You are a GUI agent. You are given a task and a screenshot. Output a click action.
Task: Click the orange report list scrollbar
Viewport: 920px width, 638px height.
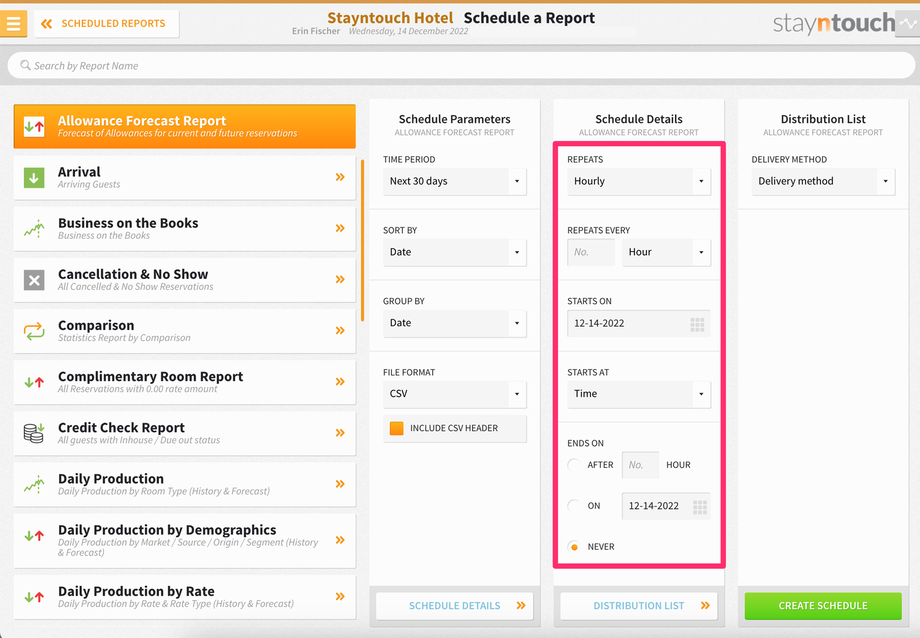[x=363, y=240]
